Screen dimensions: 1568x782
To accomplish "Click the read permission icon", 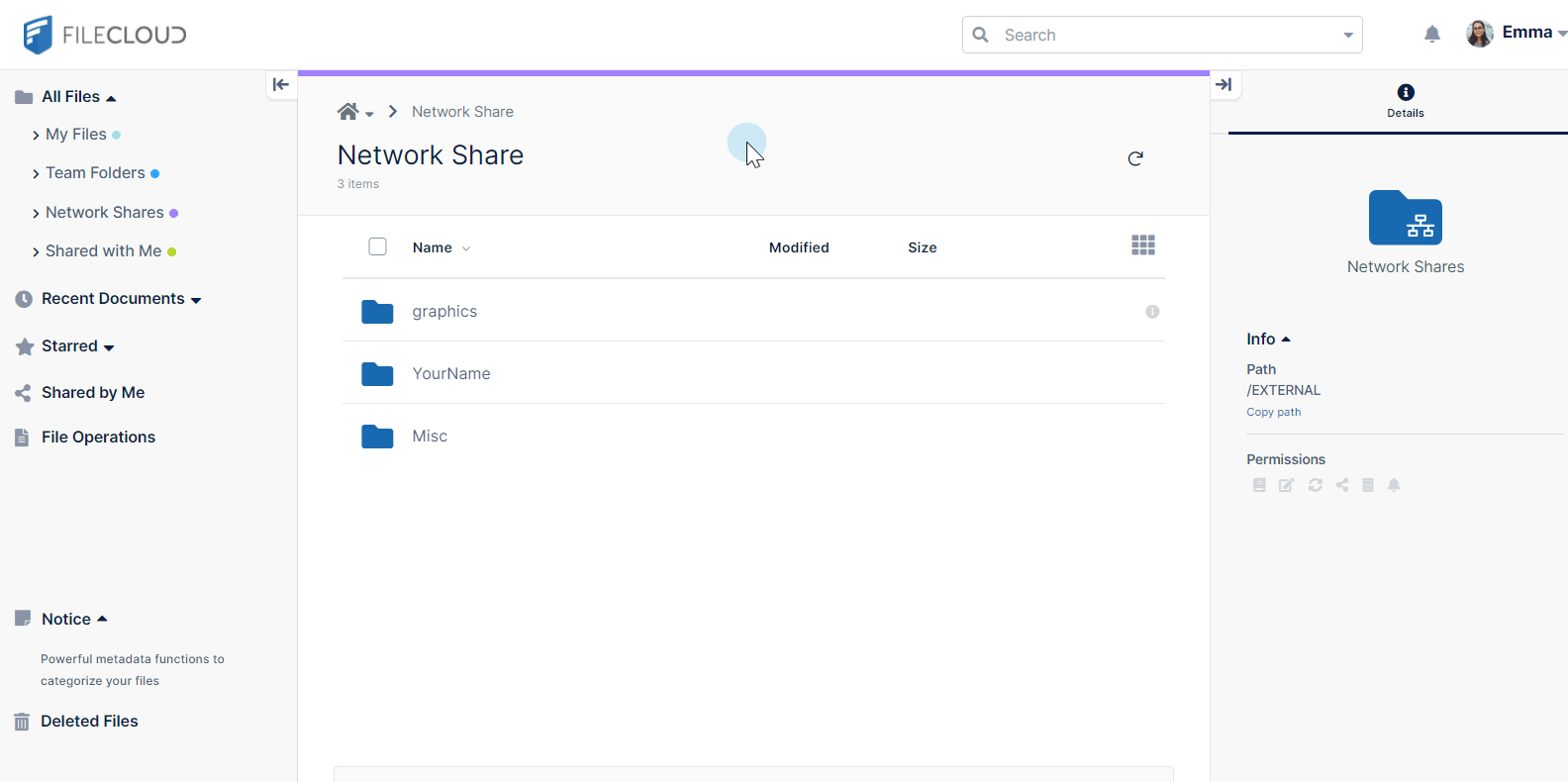I will (1259, 485).
